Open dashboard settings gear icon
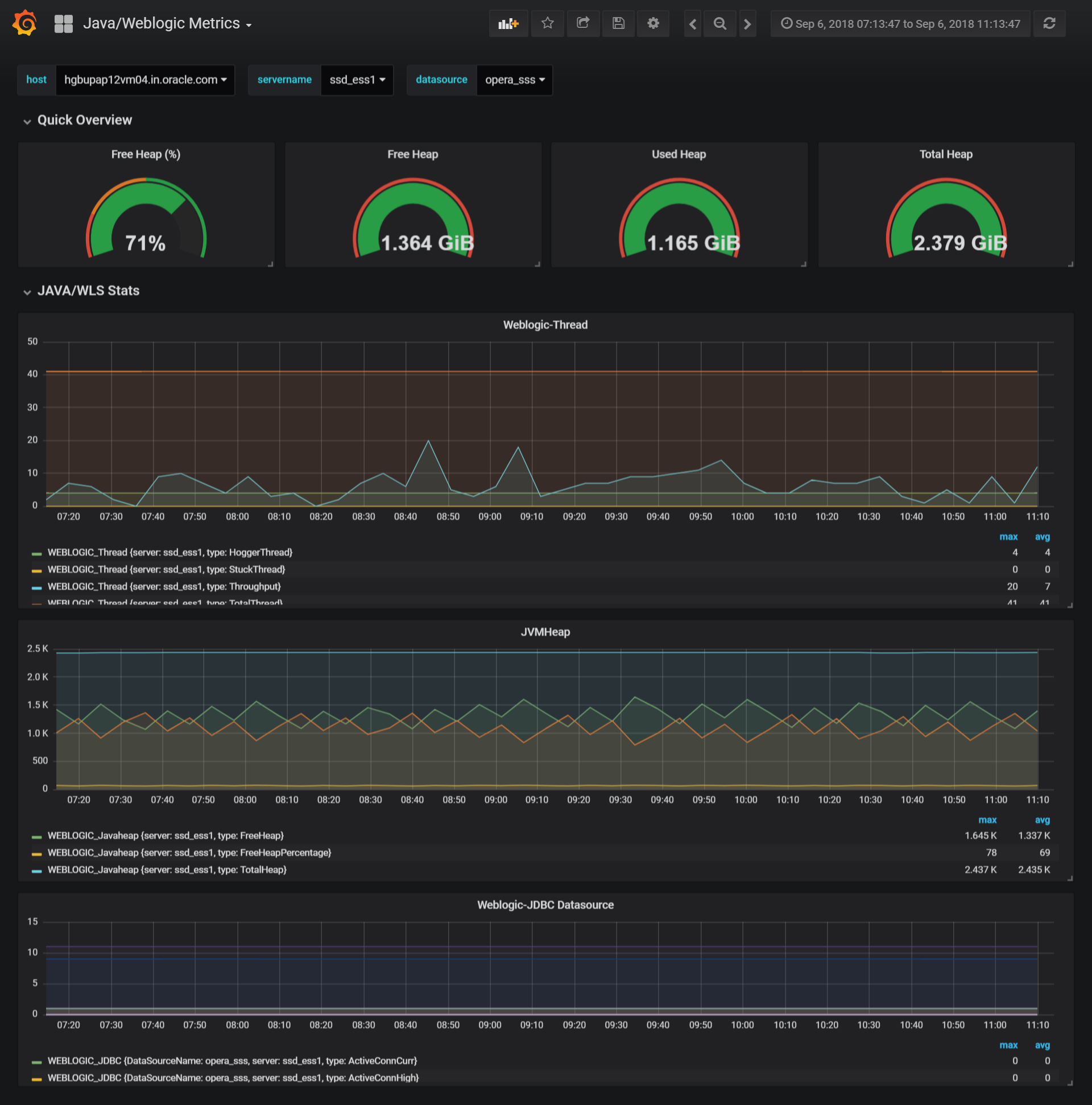 pyautogui.click(x=653, y=23)
